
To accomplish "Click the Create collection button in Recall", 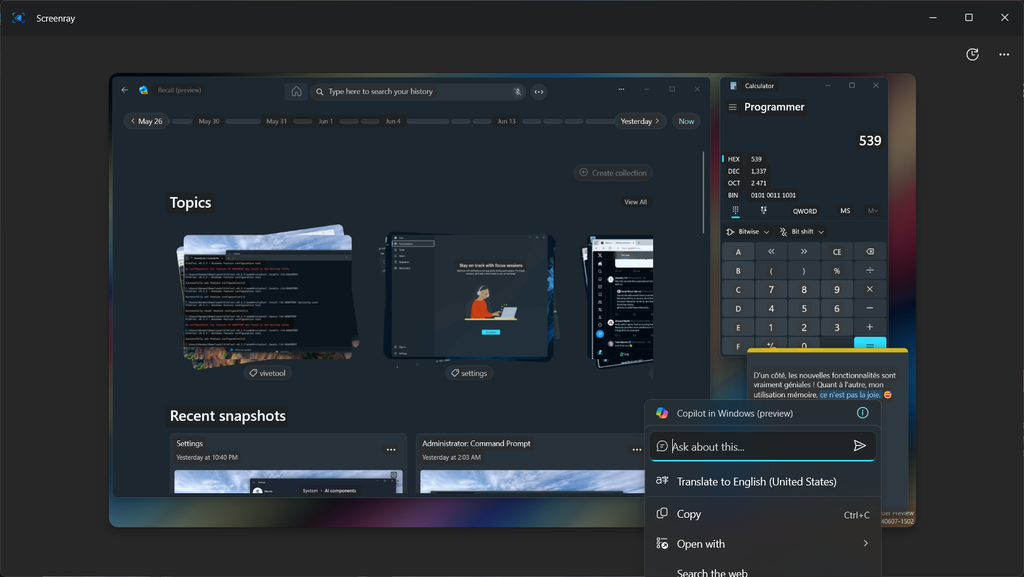I will point(613,172).
